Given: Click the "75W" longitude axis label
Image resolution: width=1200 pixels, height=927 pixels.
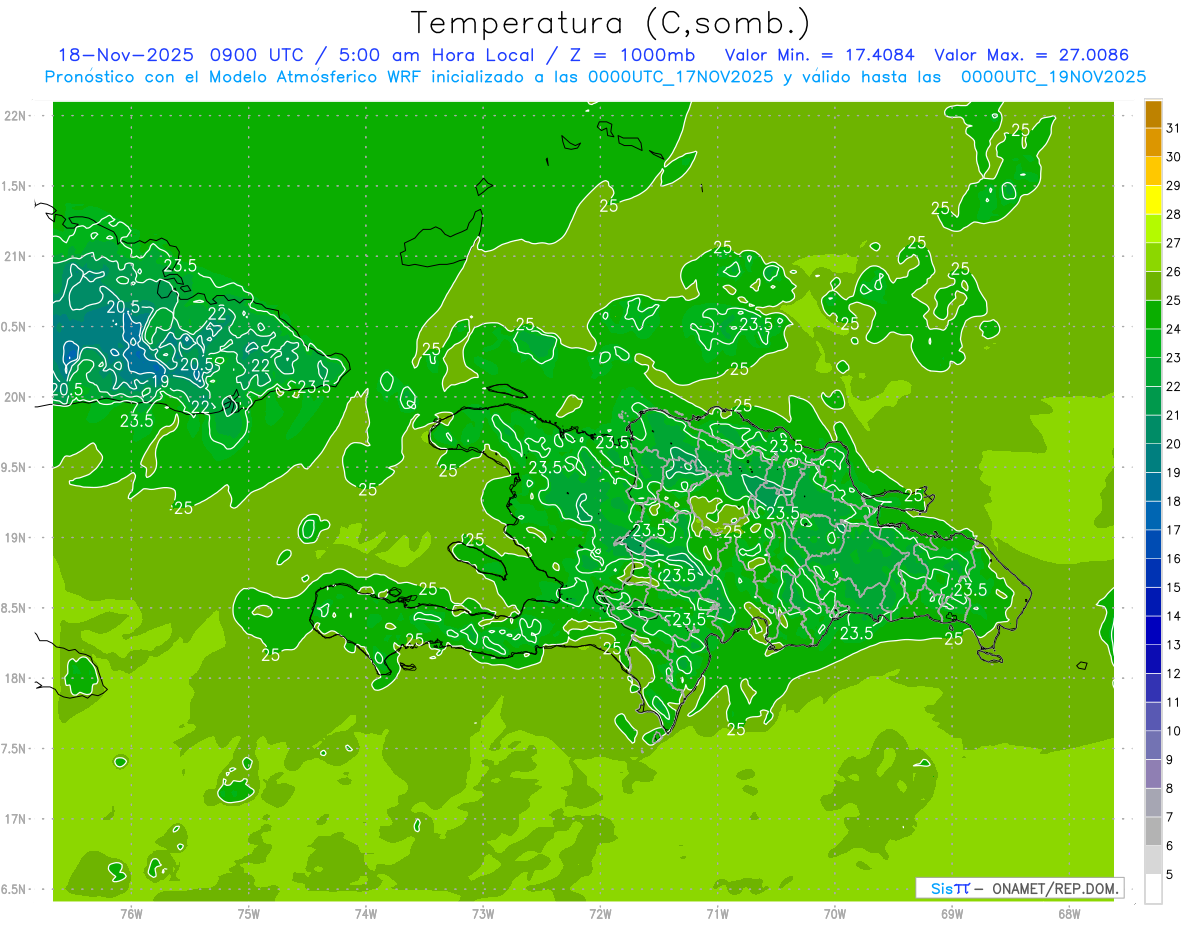Looking at the screenshot, I should (x=248, y=913).
